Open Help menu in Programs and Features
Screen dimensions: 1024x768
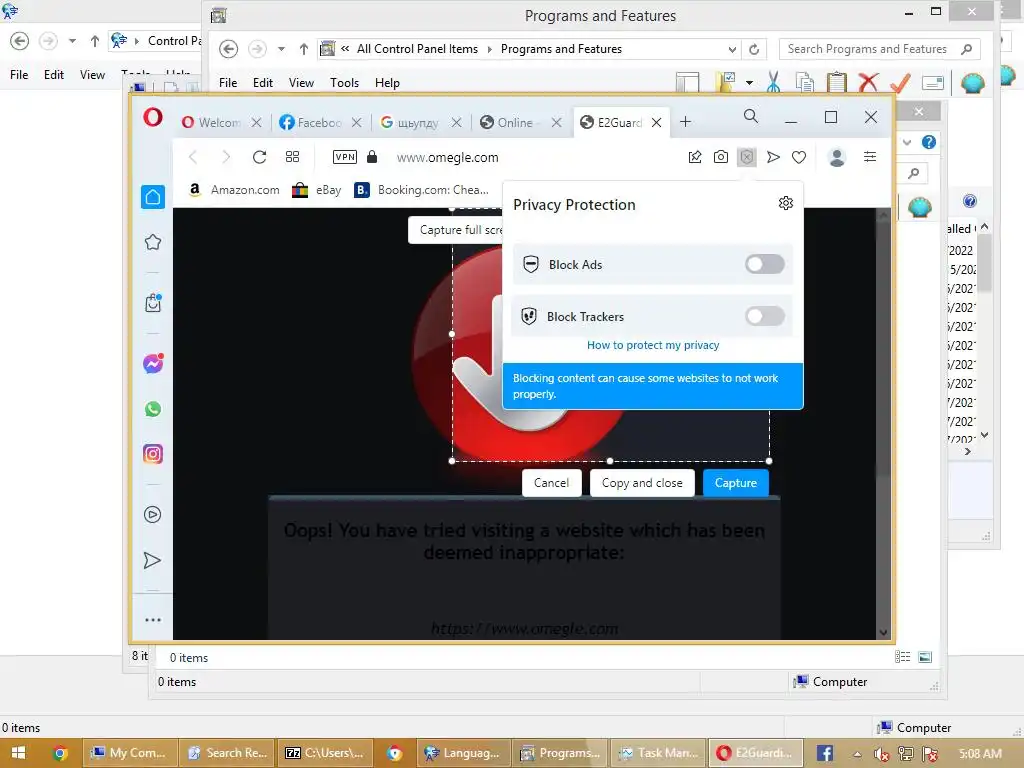point(387,83)
